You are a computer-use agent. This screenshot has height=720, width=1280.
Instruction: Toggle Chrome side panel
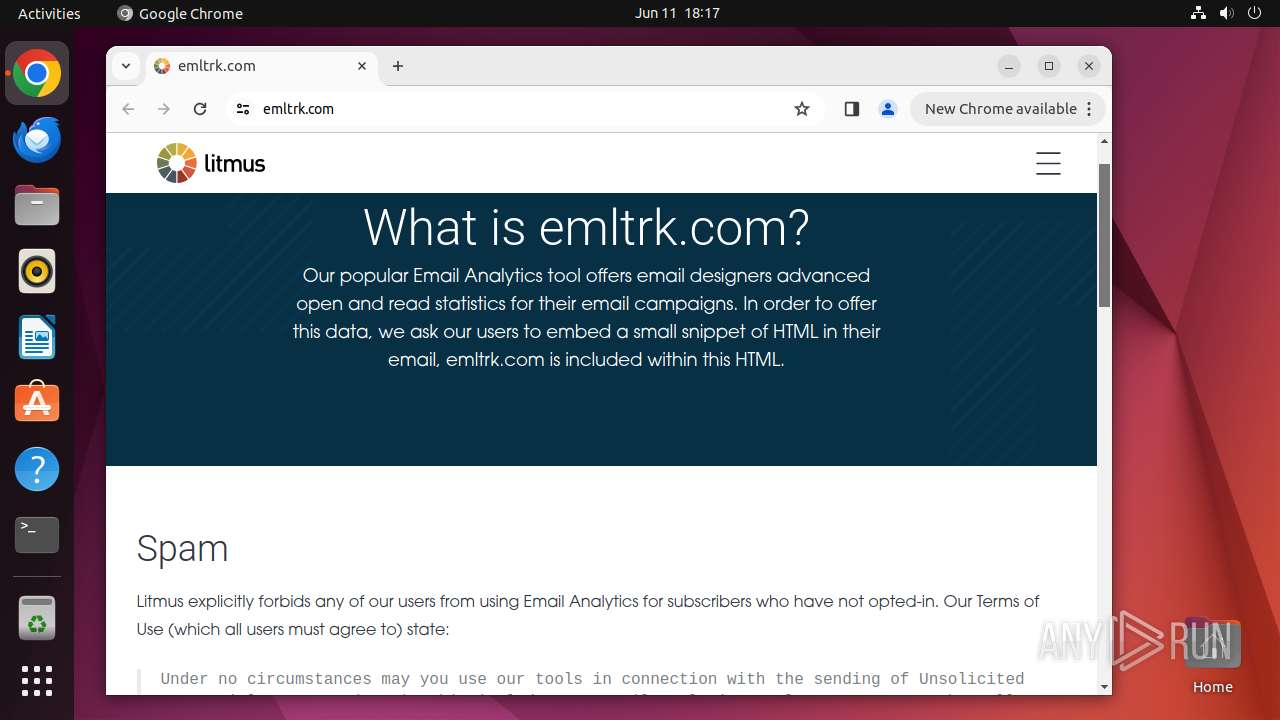852,109
